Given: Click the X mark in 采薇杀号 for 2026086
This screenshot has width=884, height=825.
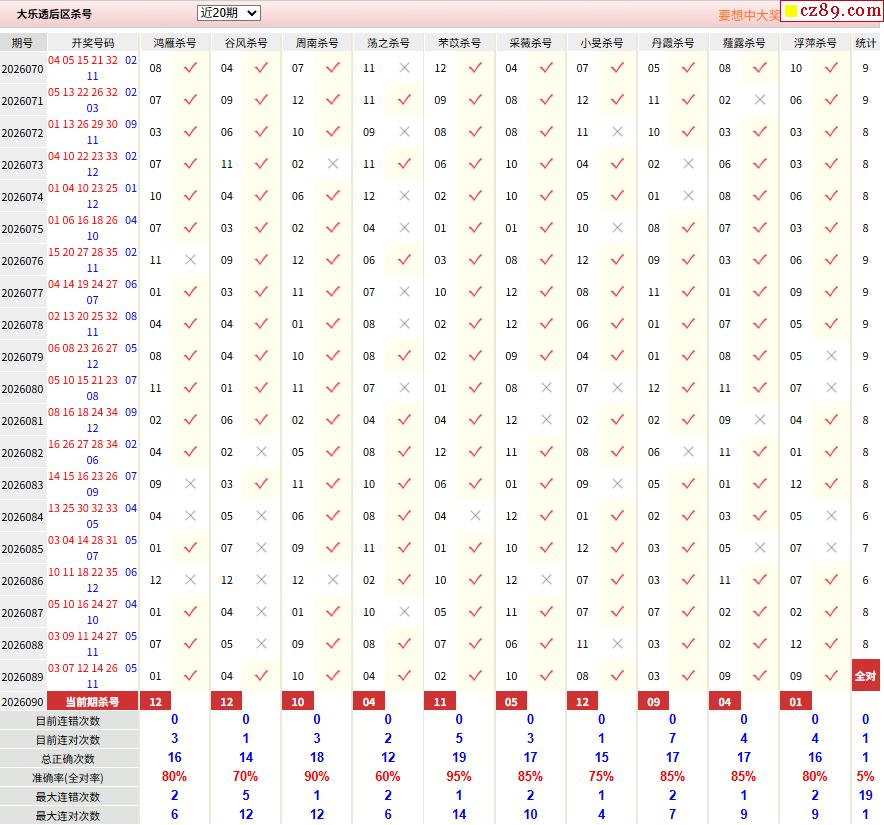Looking at the screenshot, I should click(547, 580).
